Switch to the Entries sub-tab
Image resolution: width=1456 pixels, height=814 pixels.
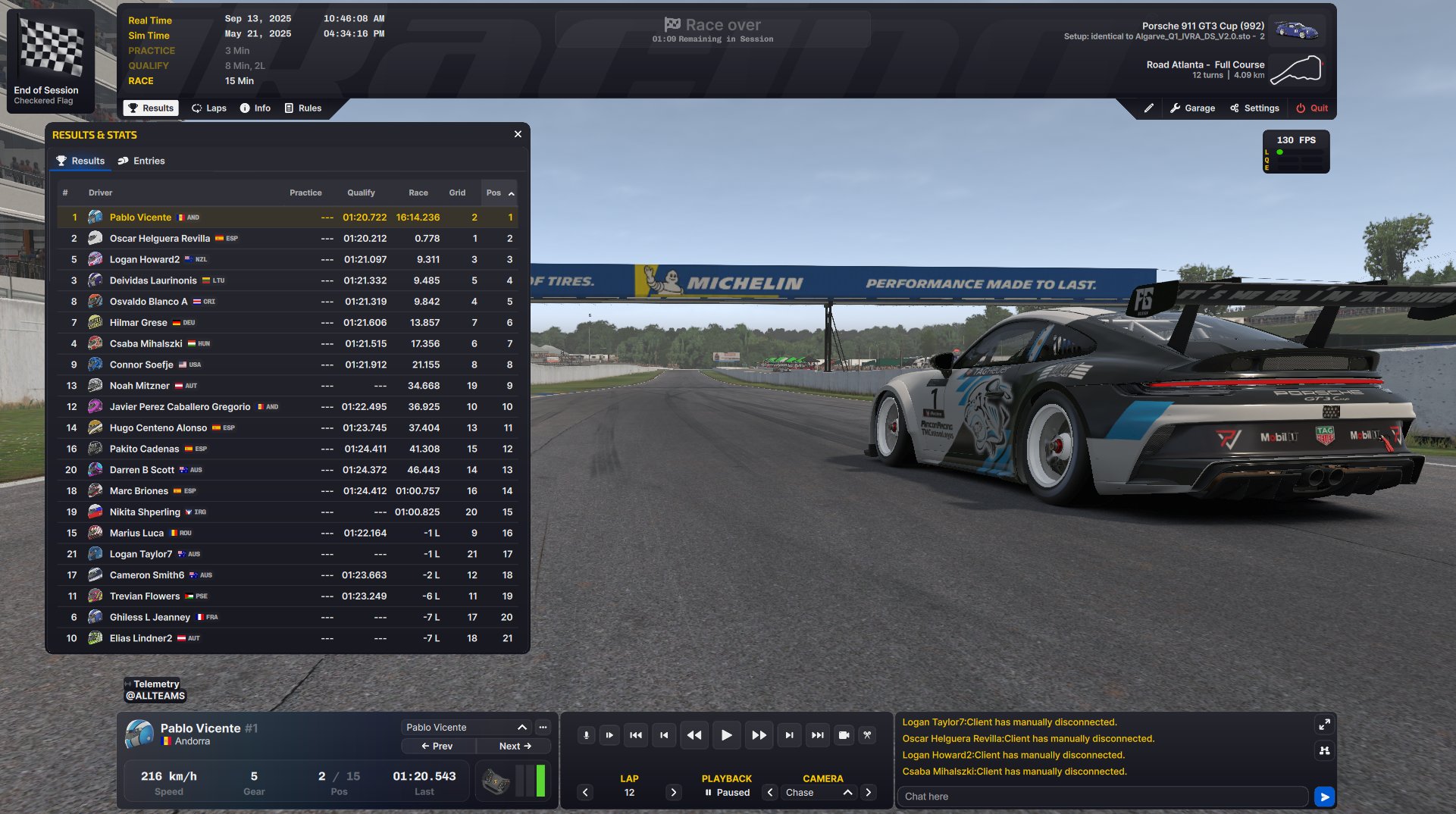pyautogui.click(x=141, y=161)
